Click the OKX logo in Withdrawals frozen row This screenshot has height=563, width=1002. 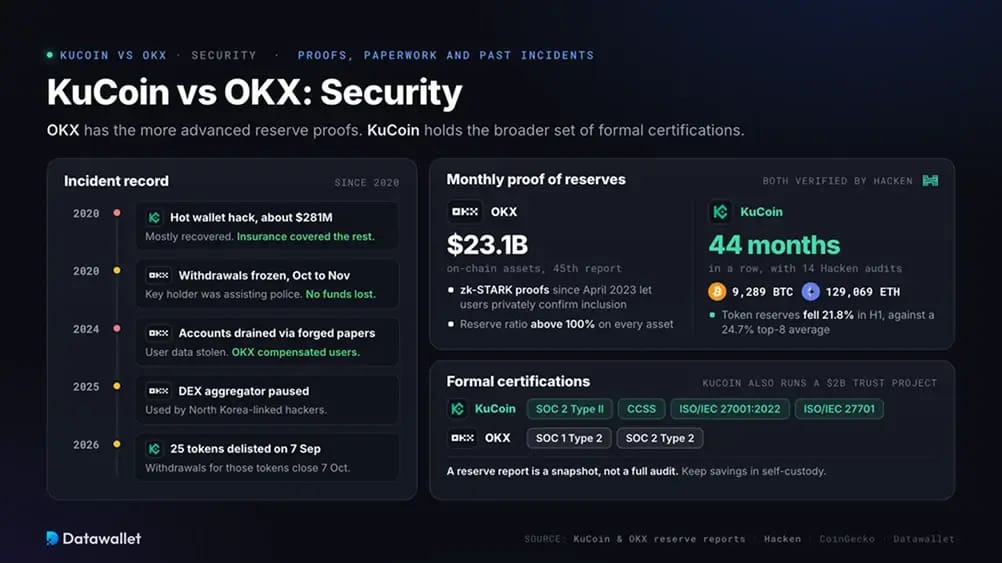click(x=158, y=275)
